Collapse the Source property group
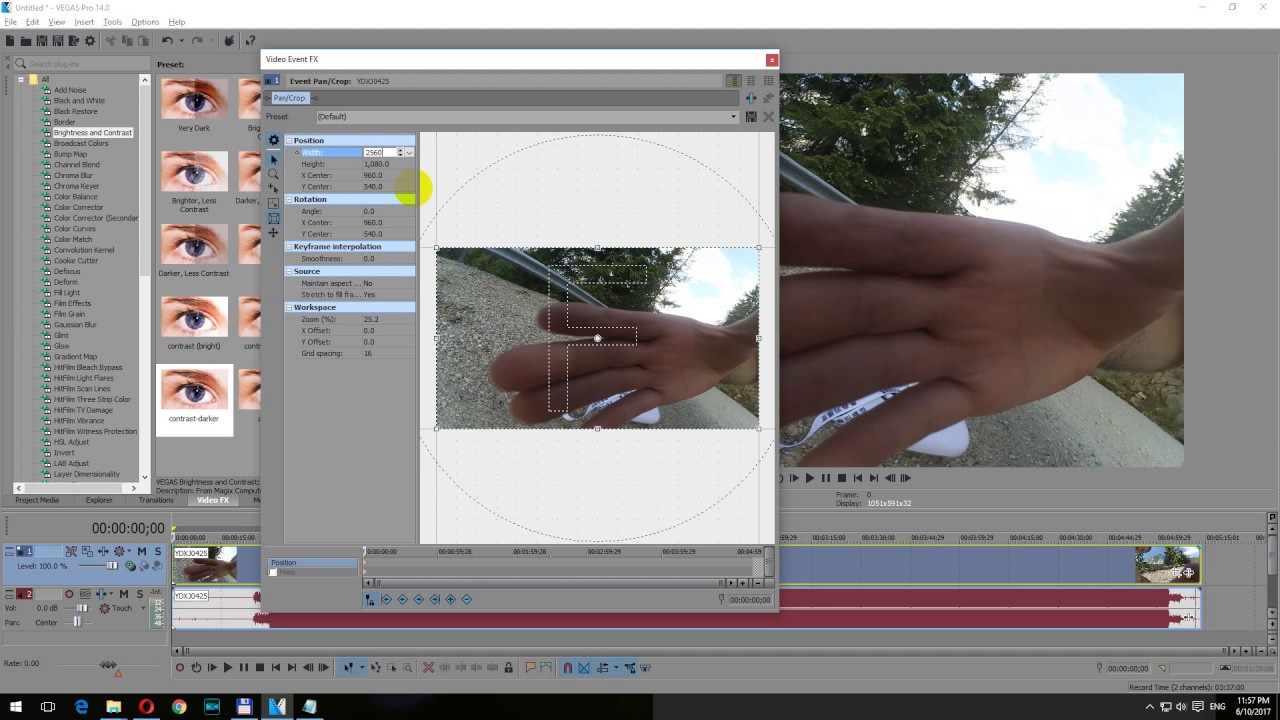 (x=289, y=271)
